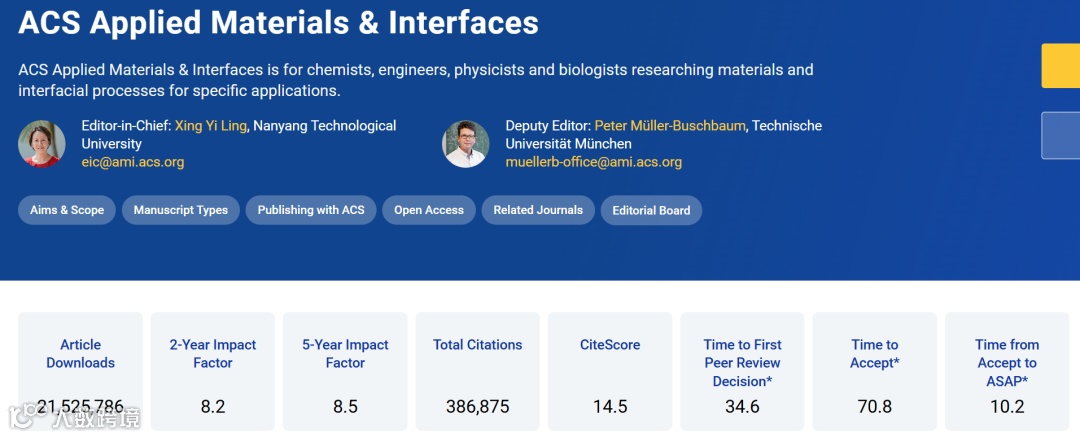Click the 8.5 impact factor value
Screen dimensions: 1080x437
tap(345, 407)
